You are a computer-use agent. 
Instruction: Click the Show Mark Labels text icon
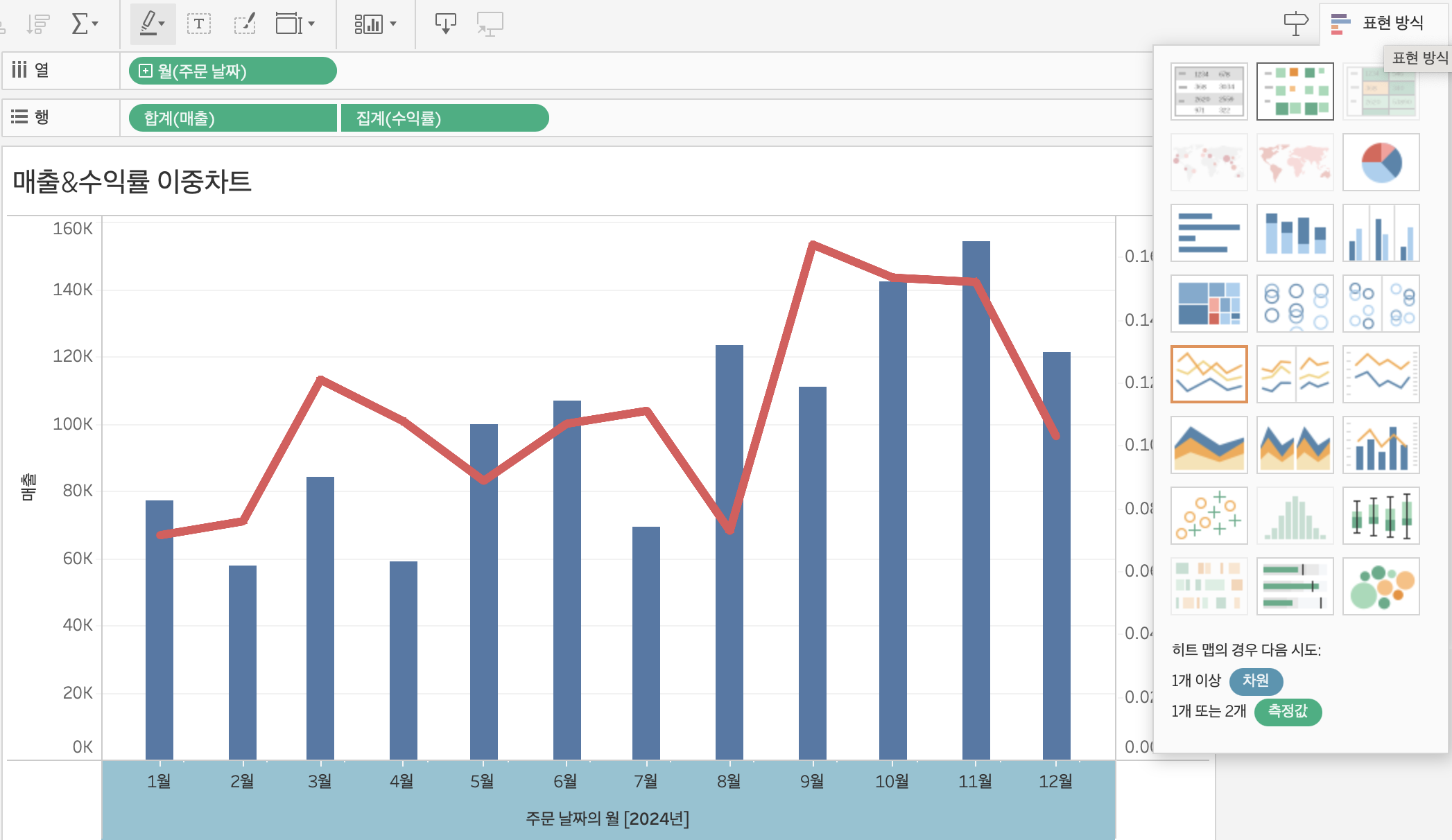[199, 24]
